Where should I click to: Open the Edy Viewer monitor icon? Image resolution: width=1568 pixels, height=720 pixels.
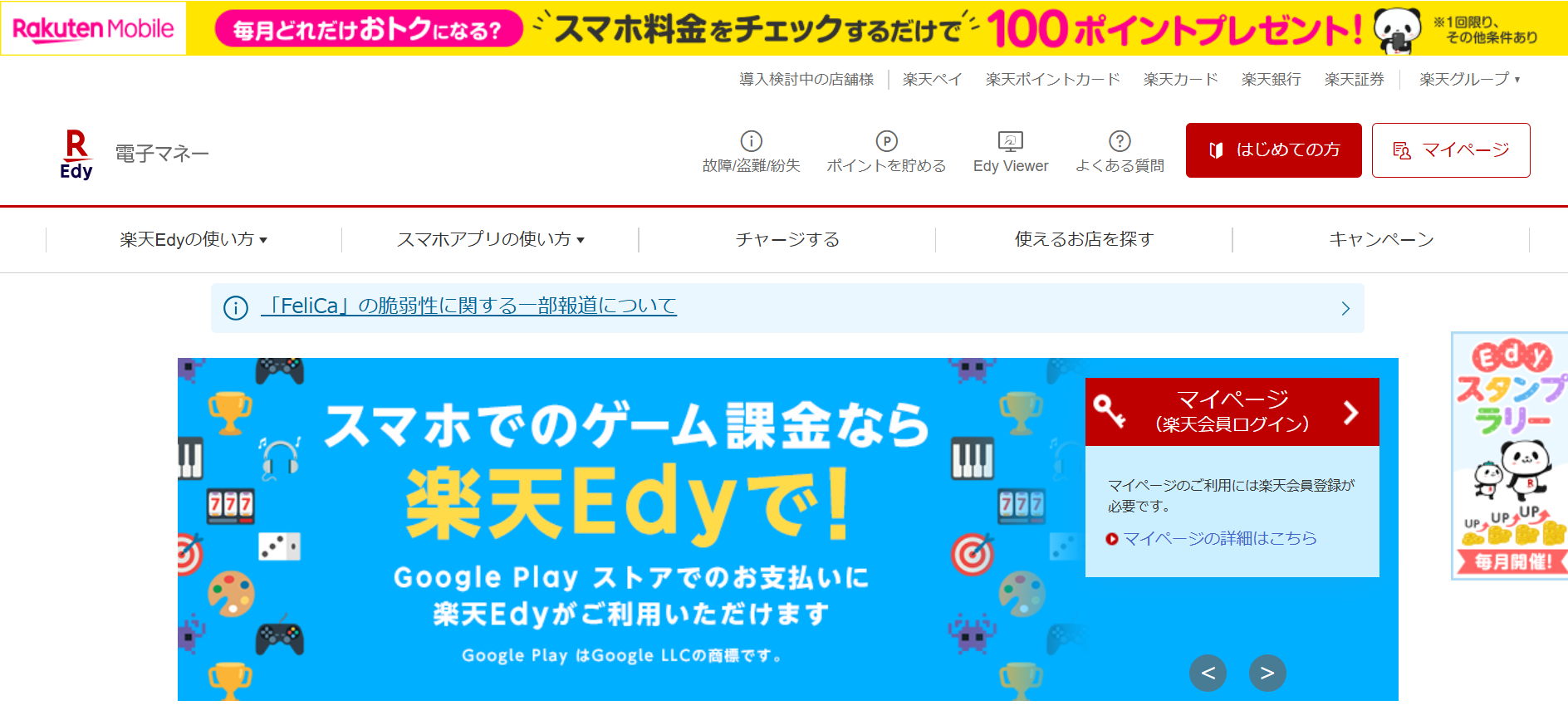1010,141
